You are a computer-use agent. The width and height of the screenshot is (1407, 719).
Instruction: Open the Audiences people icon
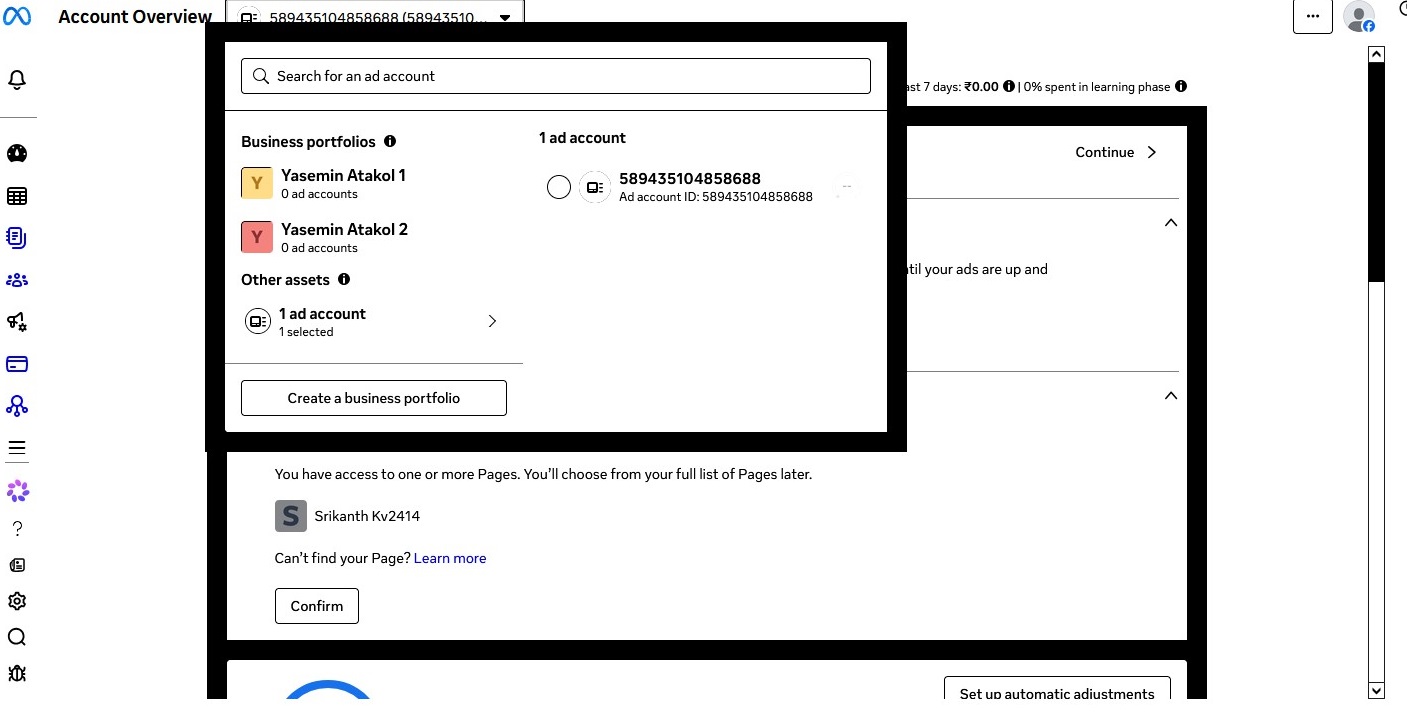17,280
